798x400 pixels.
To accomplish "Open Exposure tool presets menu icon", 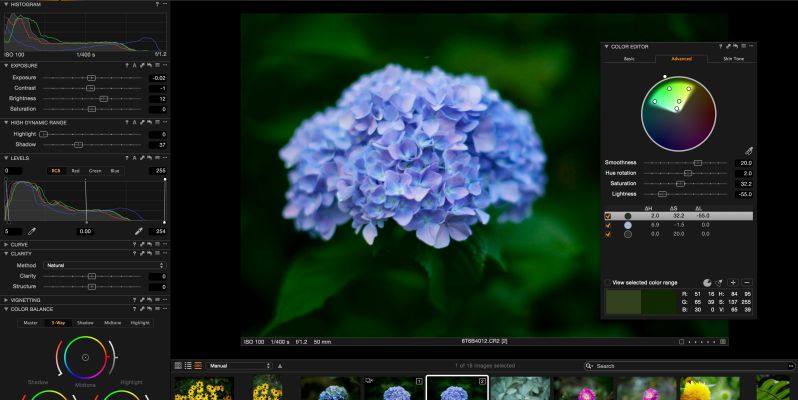I will point(157,66).
